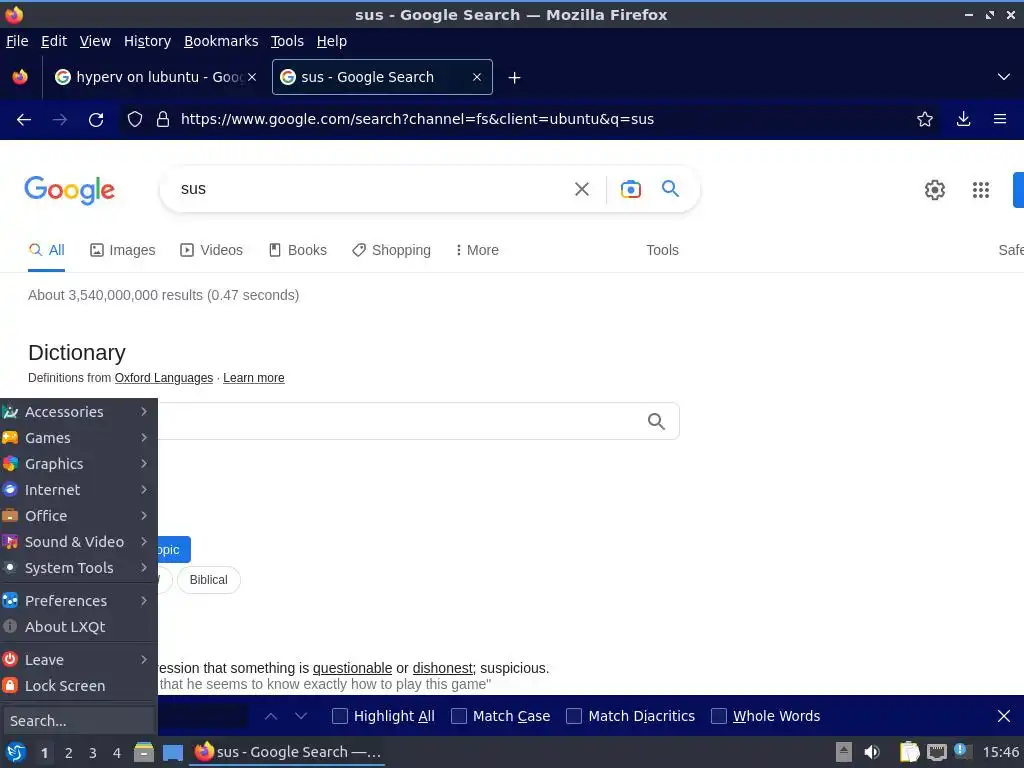Expand the Internet submenu
This screenshot has width=1024, height=768.
click(78, 490)
